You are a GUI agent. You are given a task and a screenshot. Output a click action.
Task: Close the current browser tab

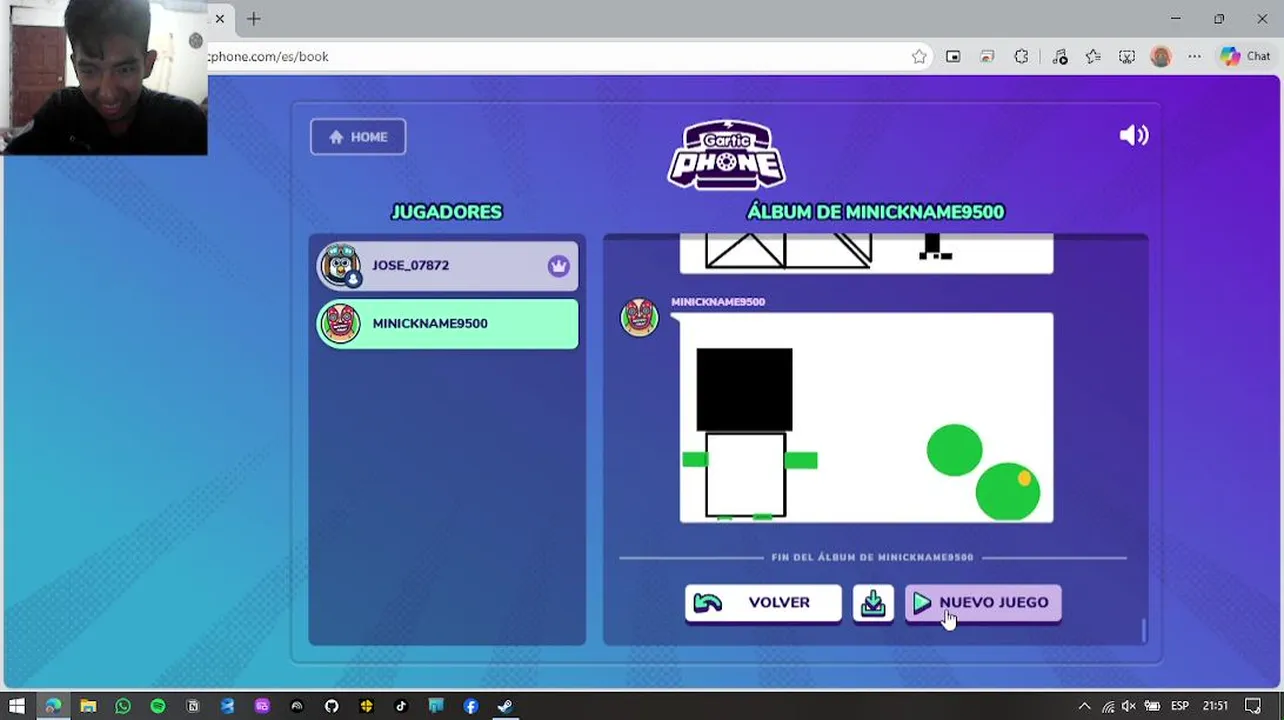point(220,19)
